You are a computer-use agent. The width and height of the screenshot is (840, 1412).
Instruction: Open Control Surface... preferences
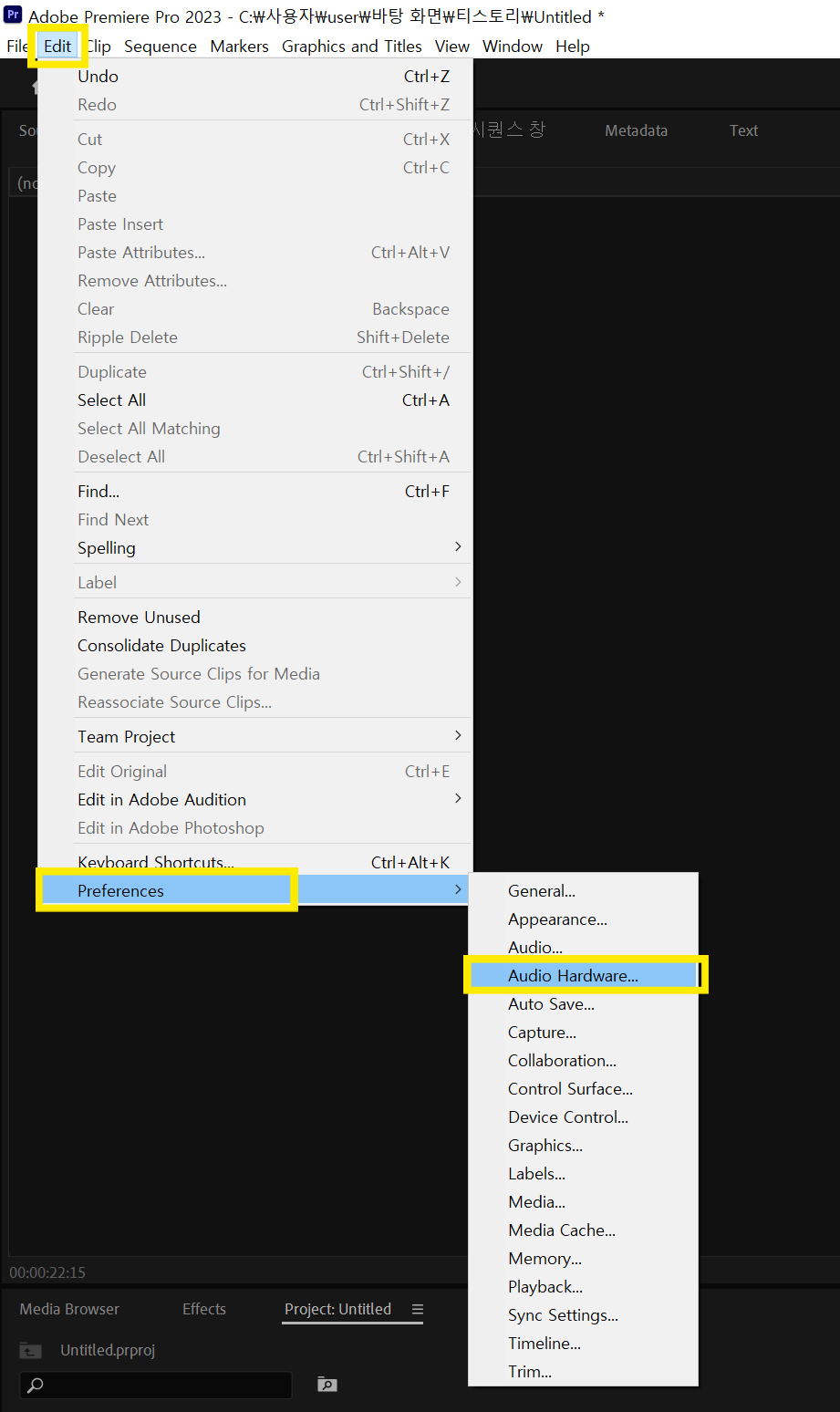(x=583, y=1089)
